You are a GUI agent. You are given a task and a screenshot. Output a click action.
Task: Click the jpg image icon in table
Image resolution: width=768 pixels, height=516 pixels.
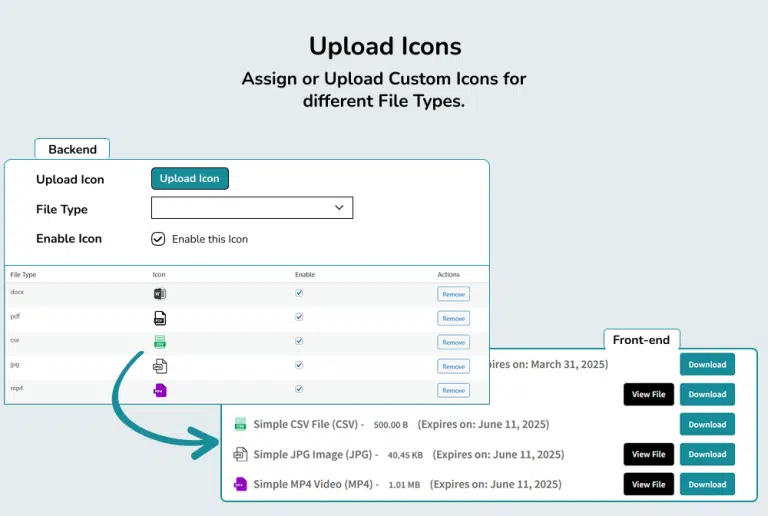pos(159,366)
